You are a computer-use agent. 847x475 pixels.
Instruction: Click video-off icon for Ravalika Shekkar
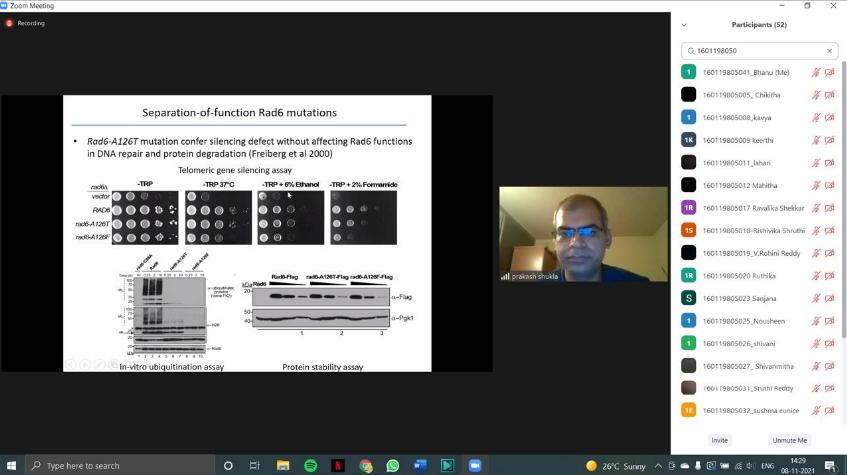tap(830, 208)
